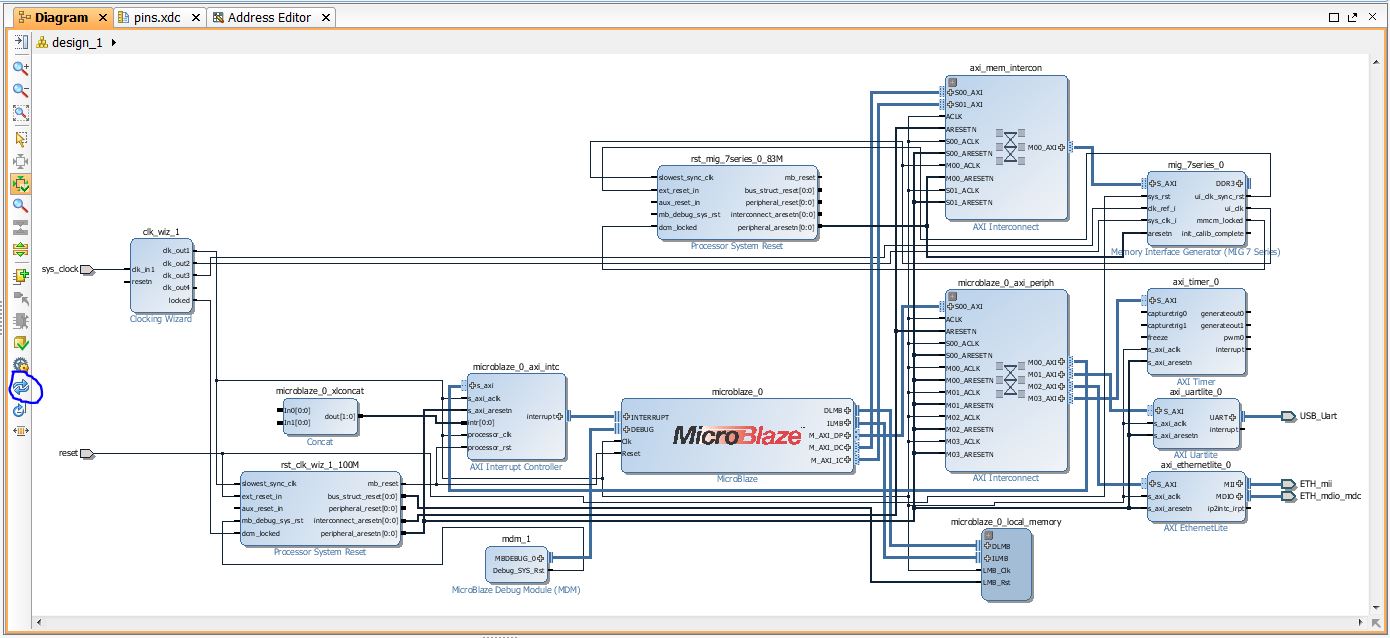This screenshot has width=1390, height=638.
Task: Click the Regenerate Layout icon
Action: tap(20, 387)
